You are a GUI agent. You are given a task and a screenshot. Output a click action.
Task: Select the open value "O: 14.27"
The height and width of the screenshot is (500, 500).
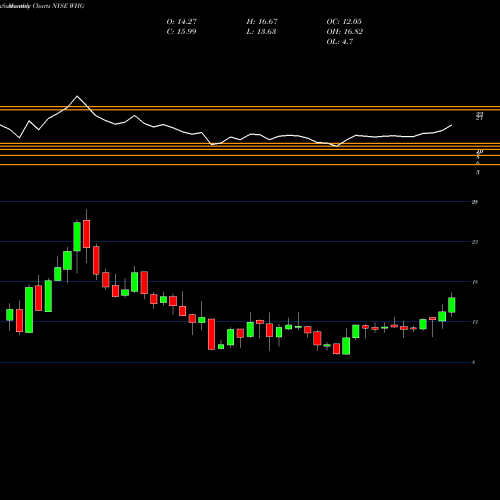point(182,22)
